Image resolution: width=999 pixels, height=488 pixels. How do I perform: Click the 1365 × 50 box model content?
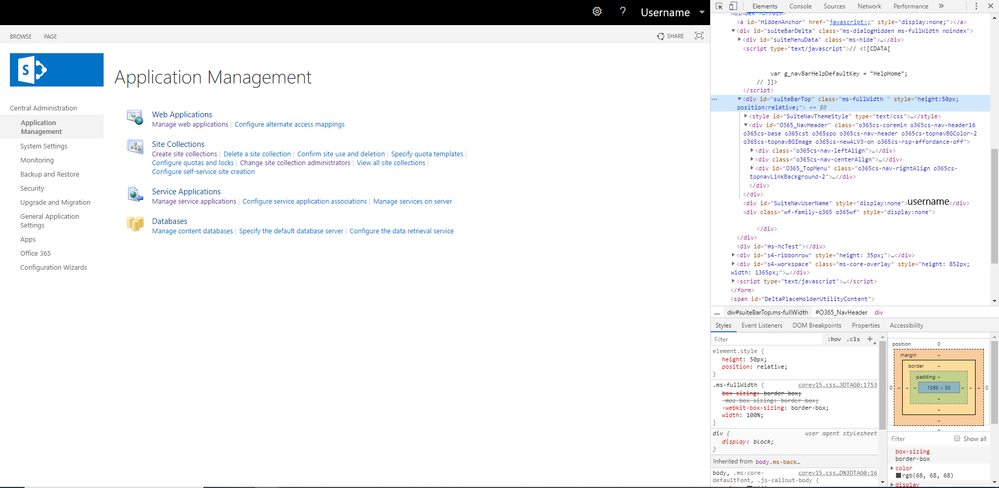tap(938, 387)
